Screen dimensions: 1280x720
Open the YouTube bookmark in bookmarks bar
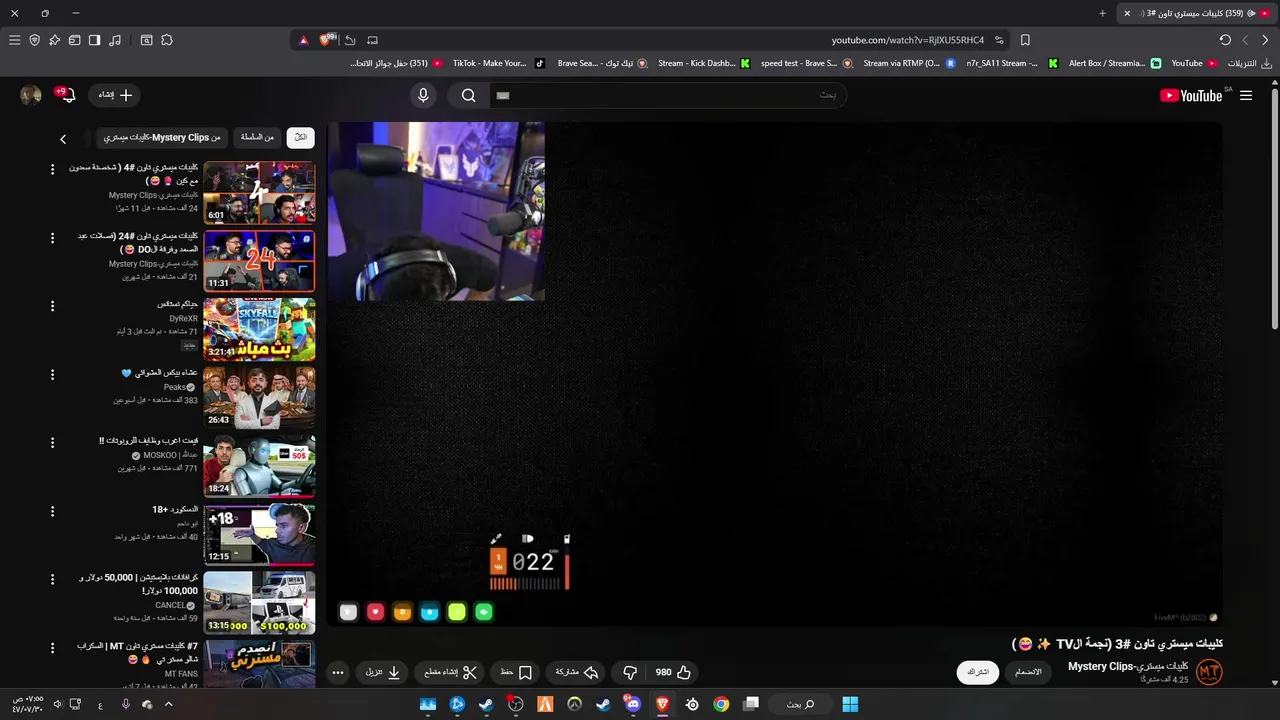click(x=1194, y=63)
